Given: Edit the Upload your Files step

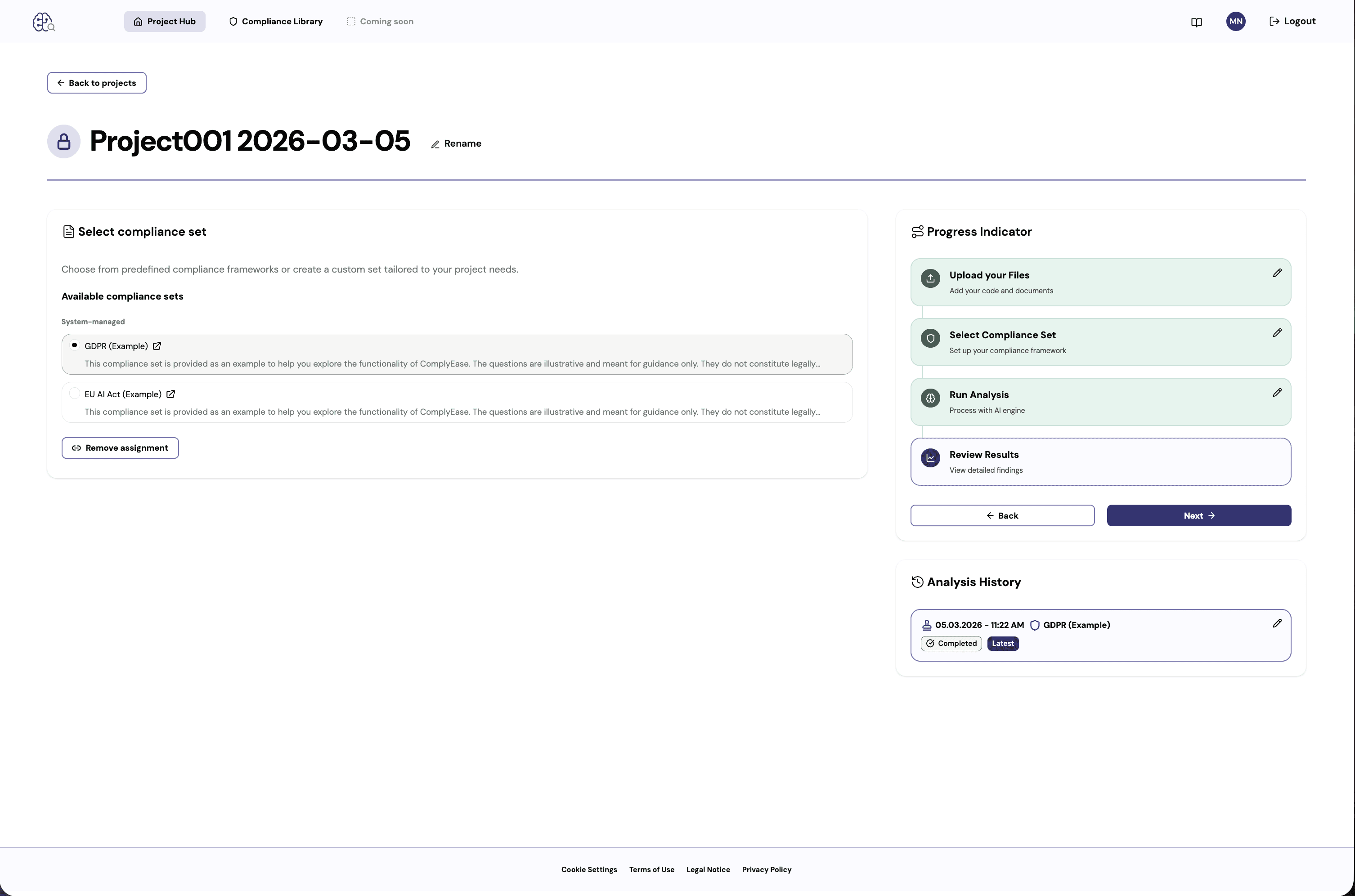Looking at the screenshot, I should pyautogui.click(x=1277, y=273).
